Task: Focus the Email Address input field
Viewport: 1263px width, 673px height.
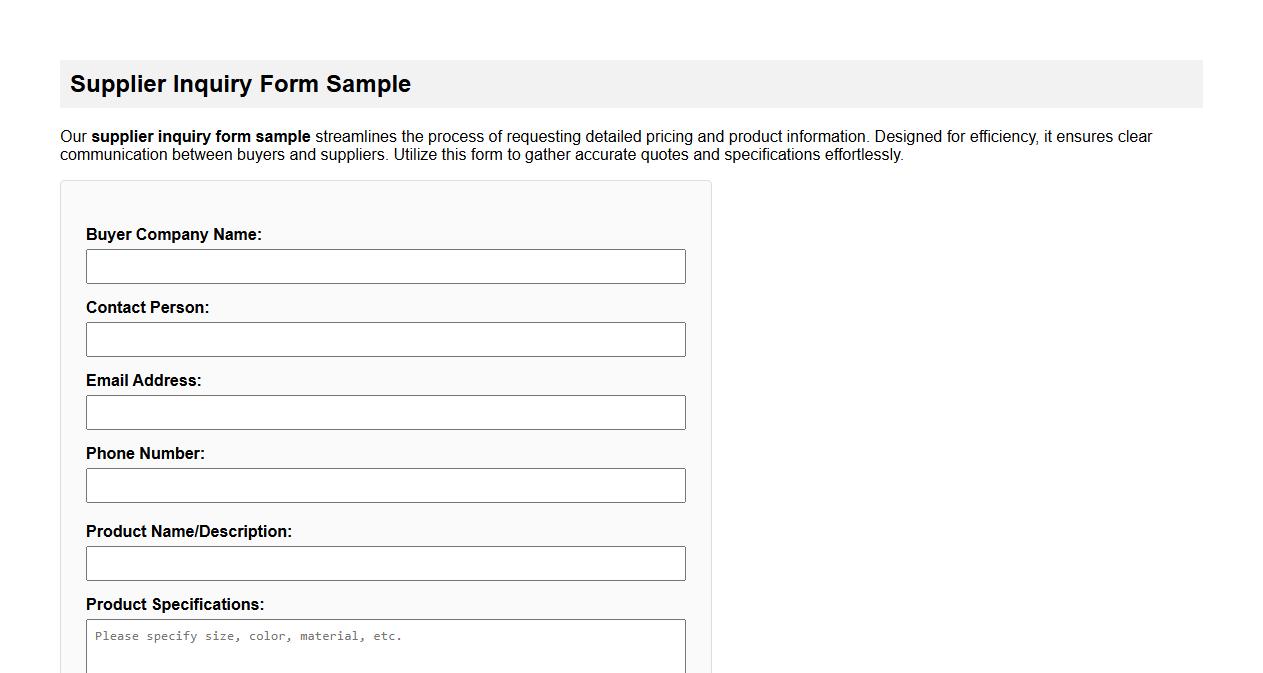Action: [x=385, y=412]
